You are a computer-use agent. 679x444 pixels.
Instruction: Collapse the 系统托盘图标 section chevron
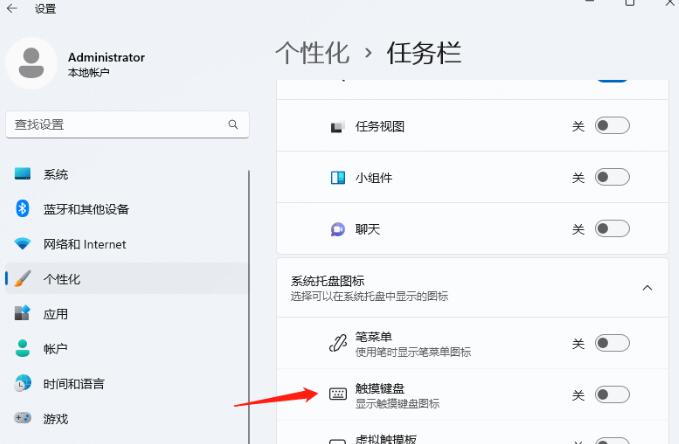coord(647,288)
